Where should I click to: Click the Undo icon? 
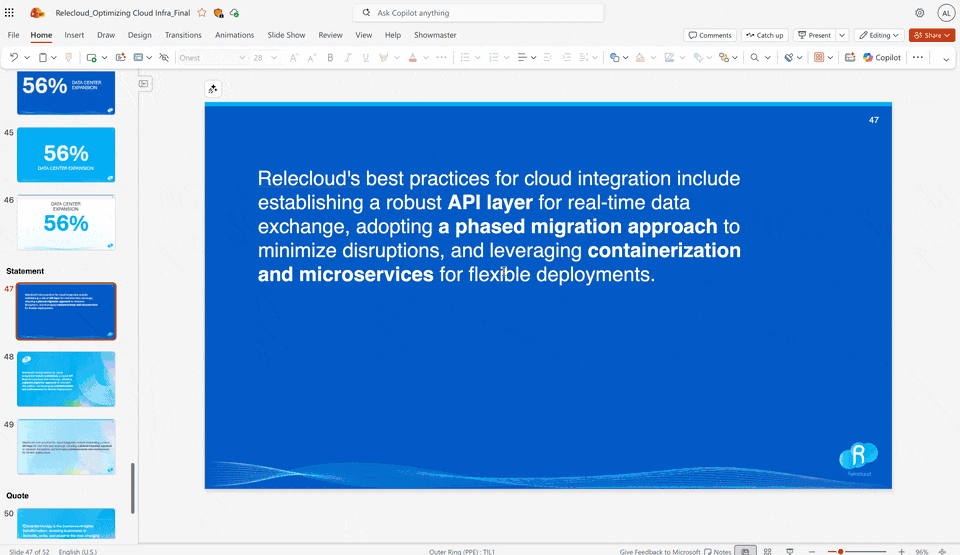(13, 58)
